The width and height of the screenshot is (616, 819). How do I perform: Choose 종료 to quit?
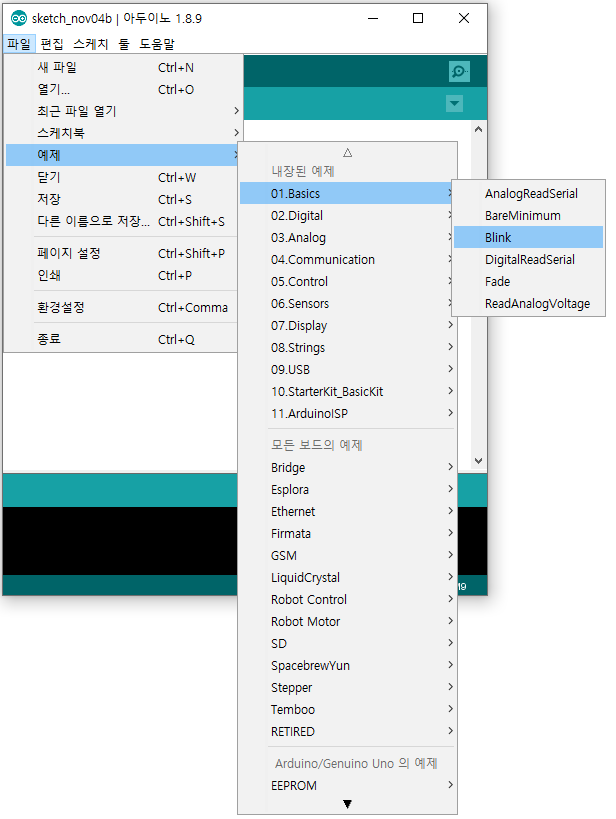click(x=122, y=339)
